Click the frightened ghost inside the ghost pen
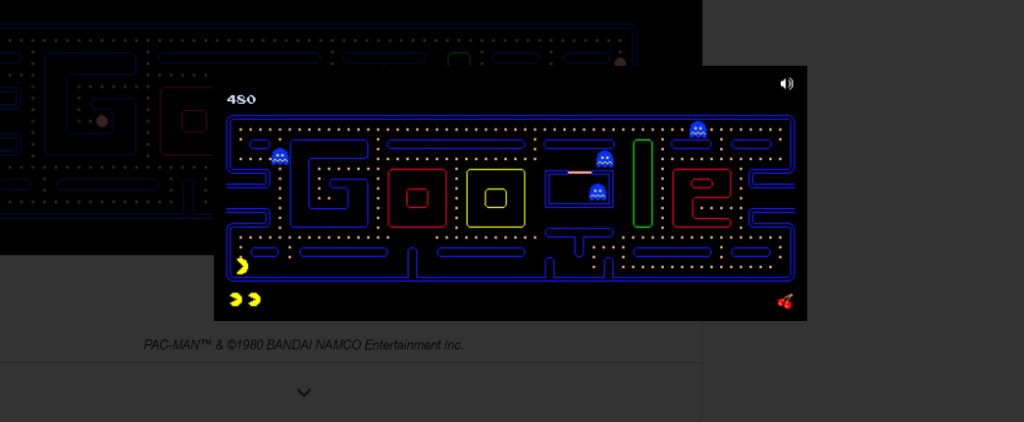This screenshot has width=1024, height=422. [x=598, y=192]
